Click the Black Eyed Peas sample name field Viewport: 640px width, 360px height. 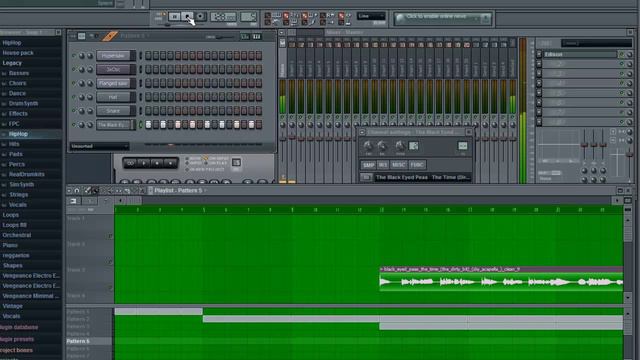coord(422,177)
